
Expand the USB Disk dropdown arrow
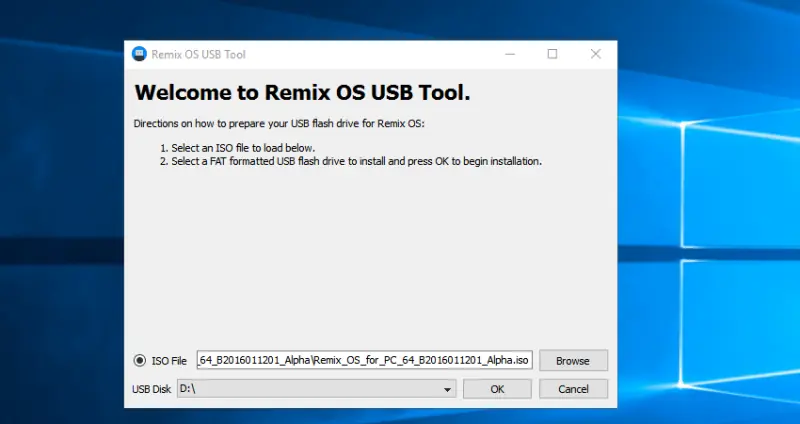(447, 389)
